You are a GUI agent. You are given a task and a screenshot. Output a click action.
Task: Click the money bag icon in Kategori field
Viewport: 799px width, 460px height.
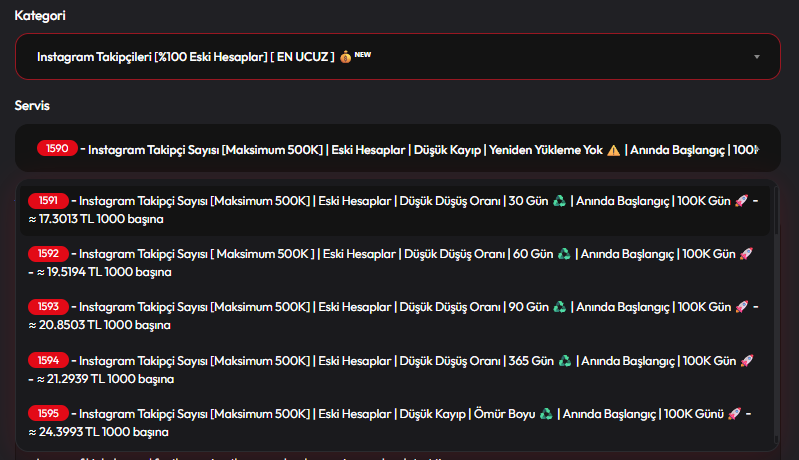point(345,57)
